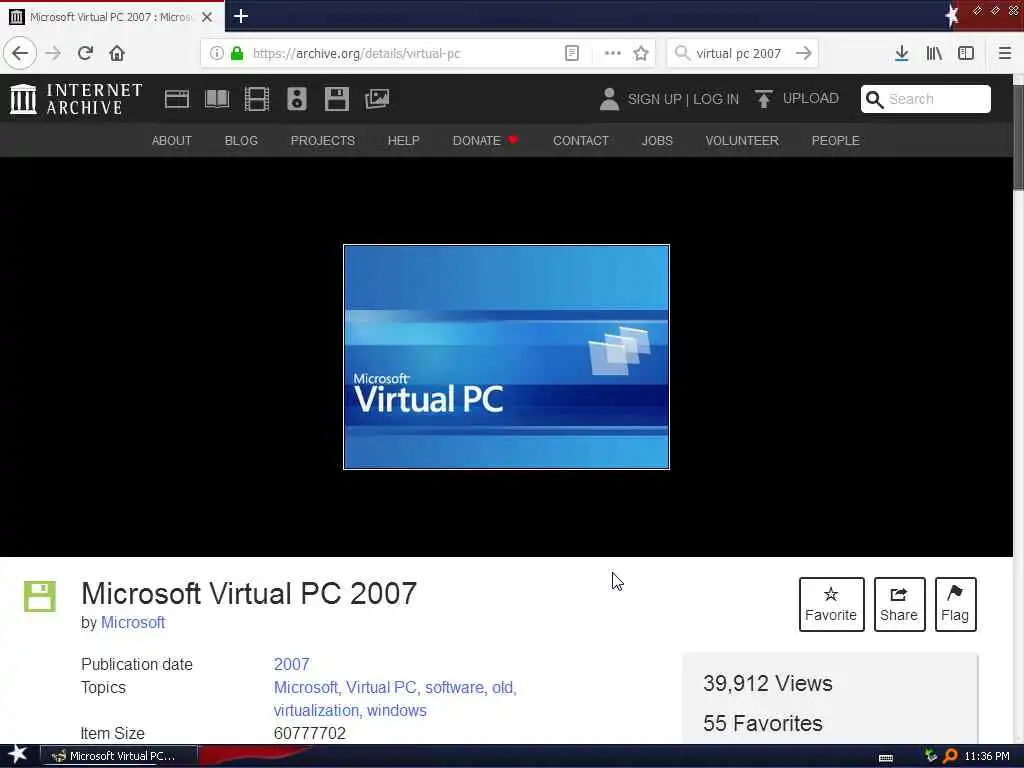Open the JOBS menu item

pos(657,140)
